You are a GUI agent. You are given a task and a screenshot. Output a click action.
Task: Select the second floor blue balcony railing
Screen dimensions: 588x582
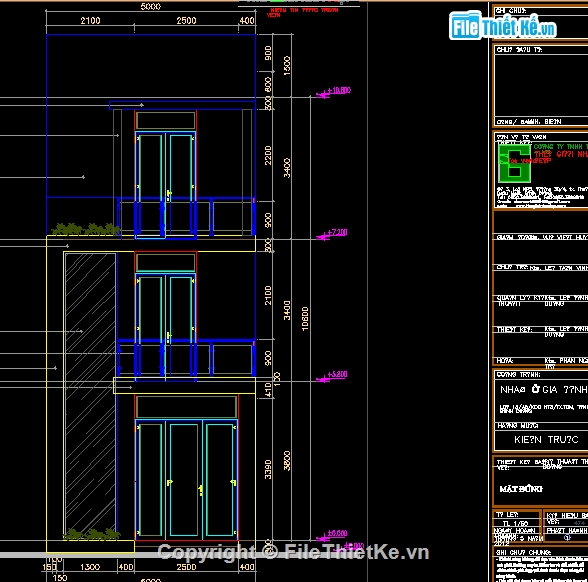(186, 357)
